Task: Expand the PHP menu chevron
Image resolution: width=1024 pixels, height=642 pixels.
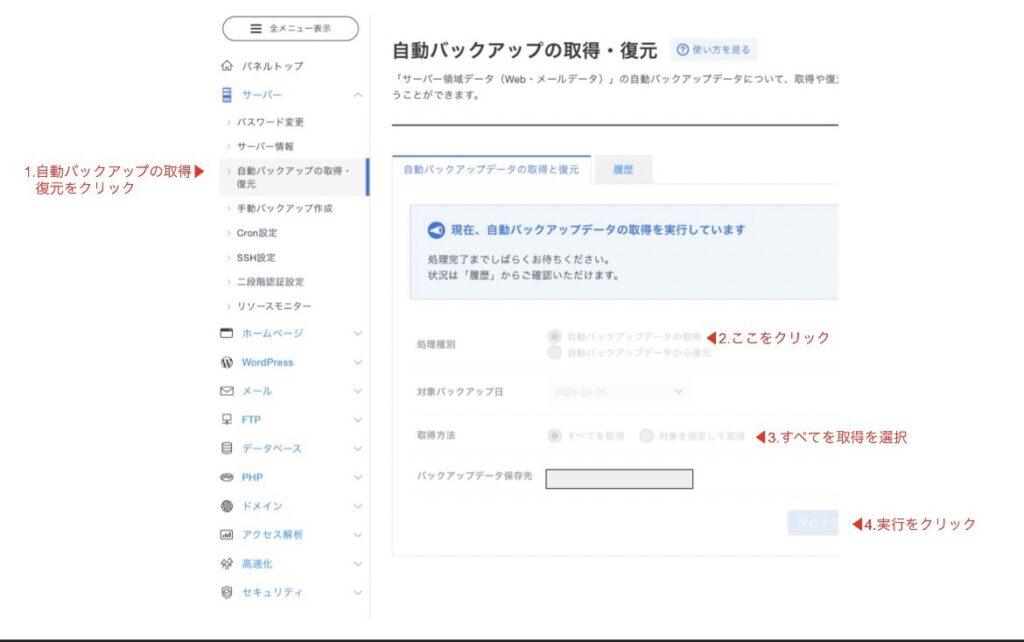Action: click(357, 477)
